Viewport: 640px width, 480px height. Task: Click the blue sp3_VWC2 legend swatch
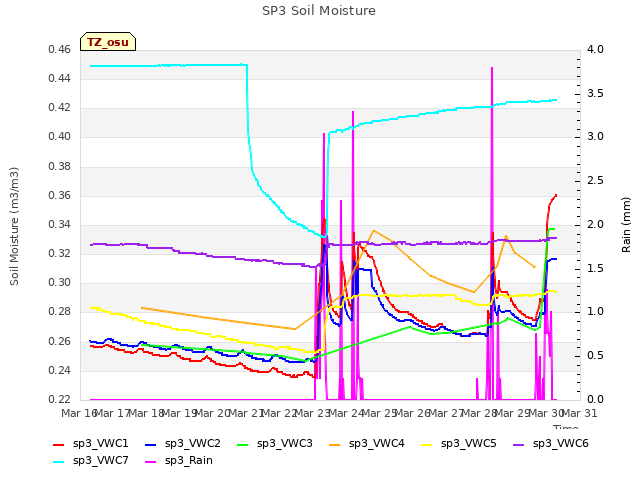[x=151, y=444]
